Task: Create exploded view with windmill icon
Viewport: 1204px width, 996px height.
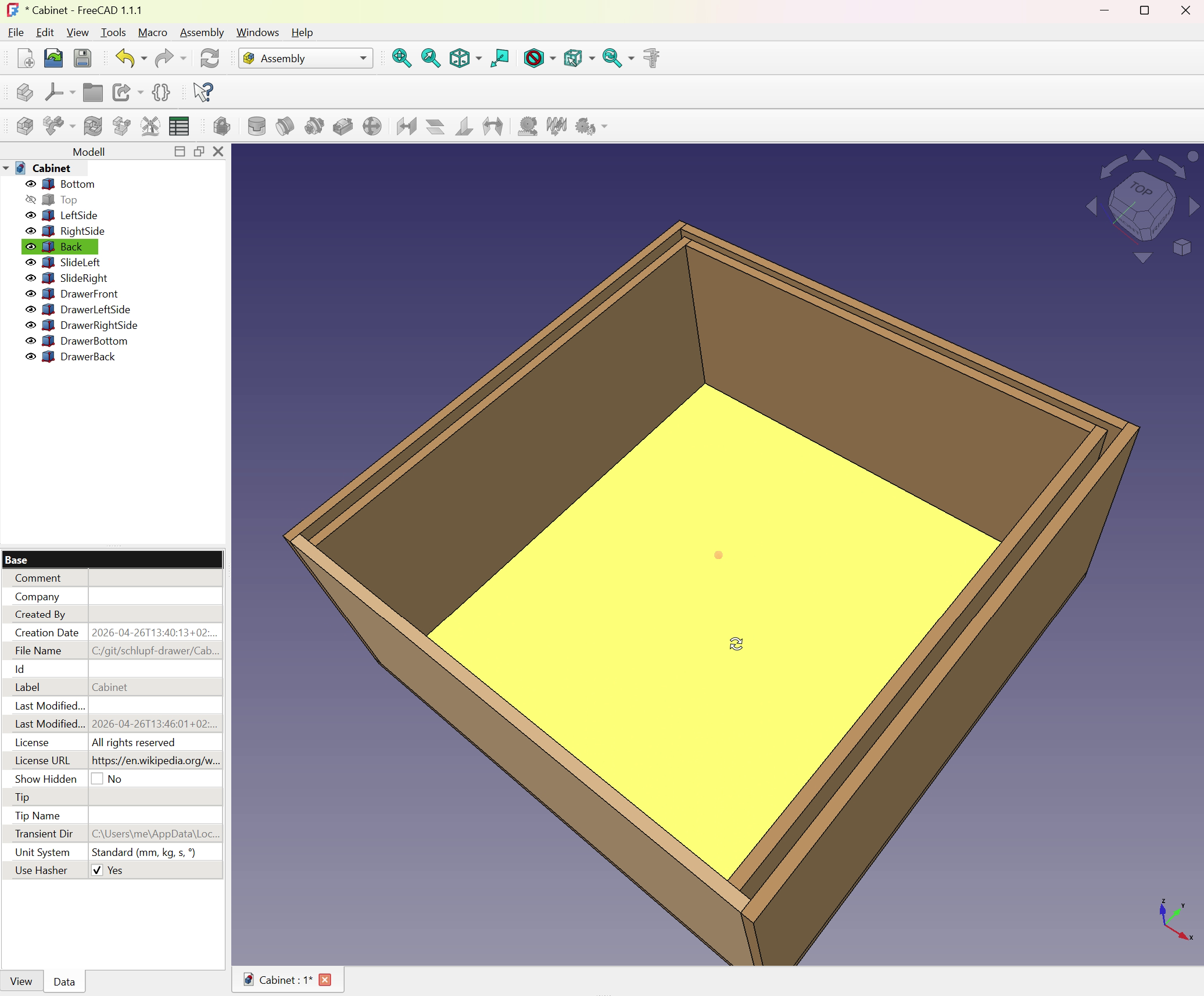Action: click(150, 126)
